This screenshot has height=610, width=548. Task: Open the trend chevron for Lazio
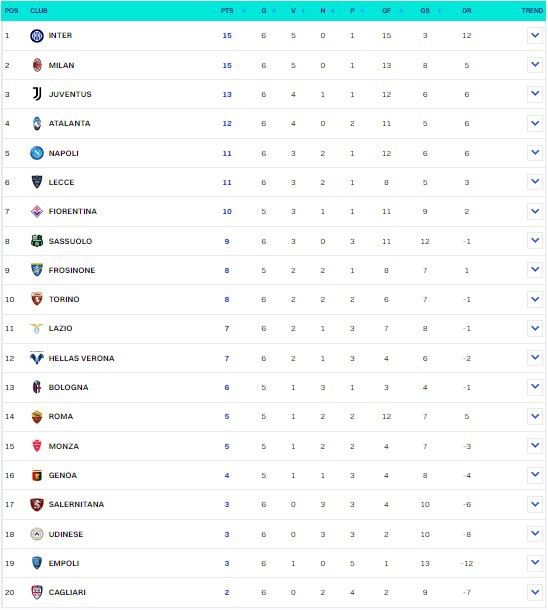click(x=535, y=328)
